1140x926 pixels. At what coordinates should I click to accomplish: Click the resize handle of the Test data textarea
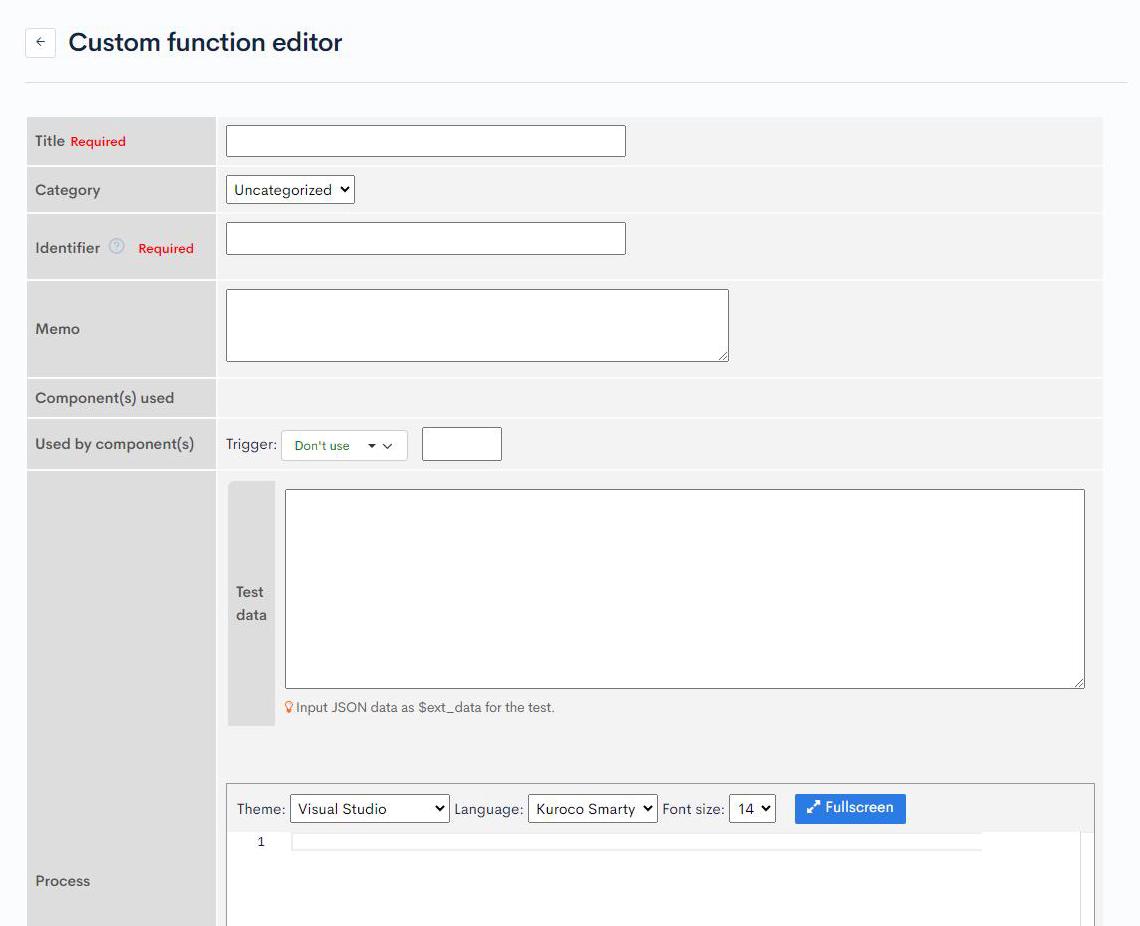point(1081,682)
